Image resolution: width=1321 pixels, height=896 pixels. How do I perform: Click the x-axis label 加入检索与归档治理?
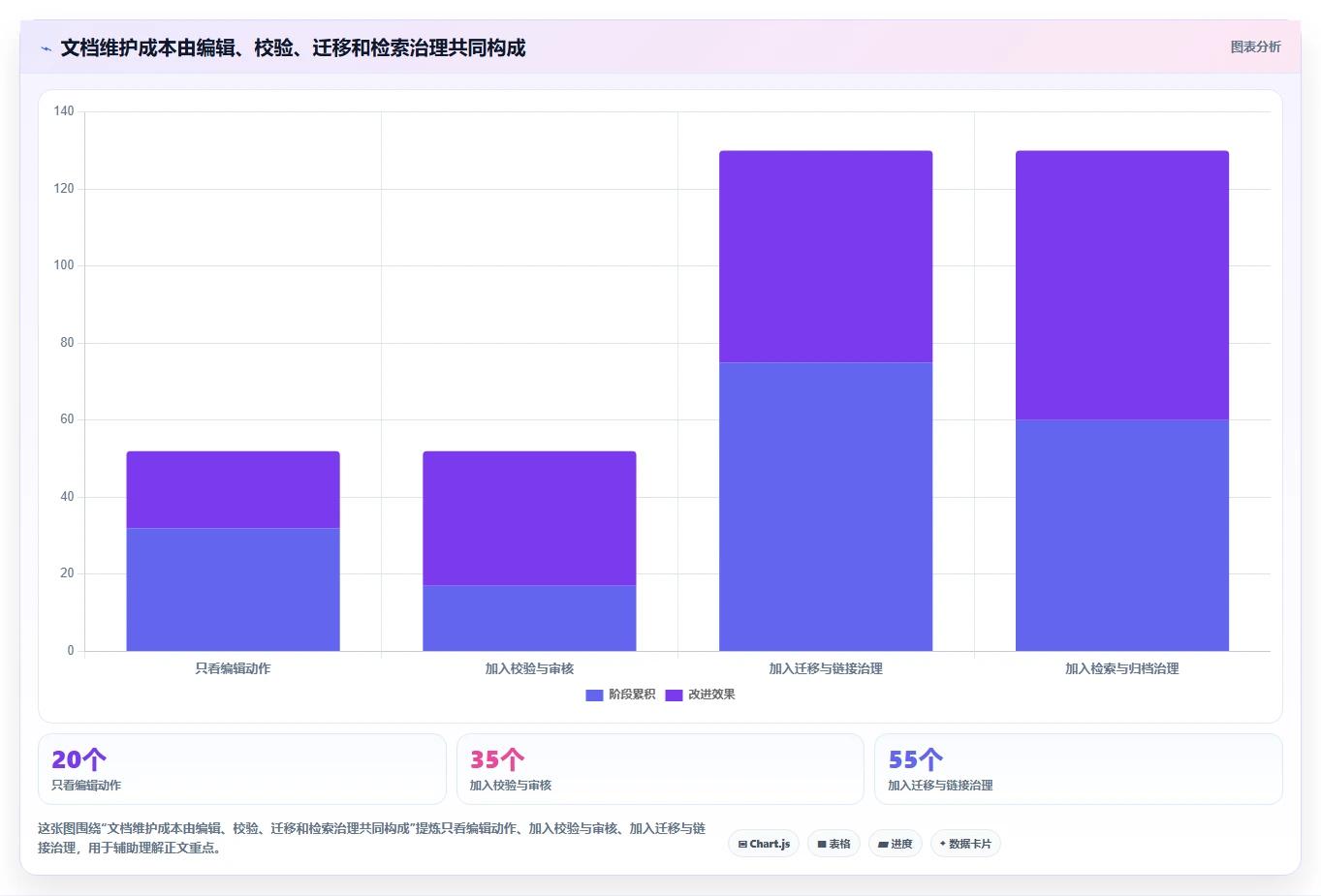(x=1122, y=668)
